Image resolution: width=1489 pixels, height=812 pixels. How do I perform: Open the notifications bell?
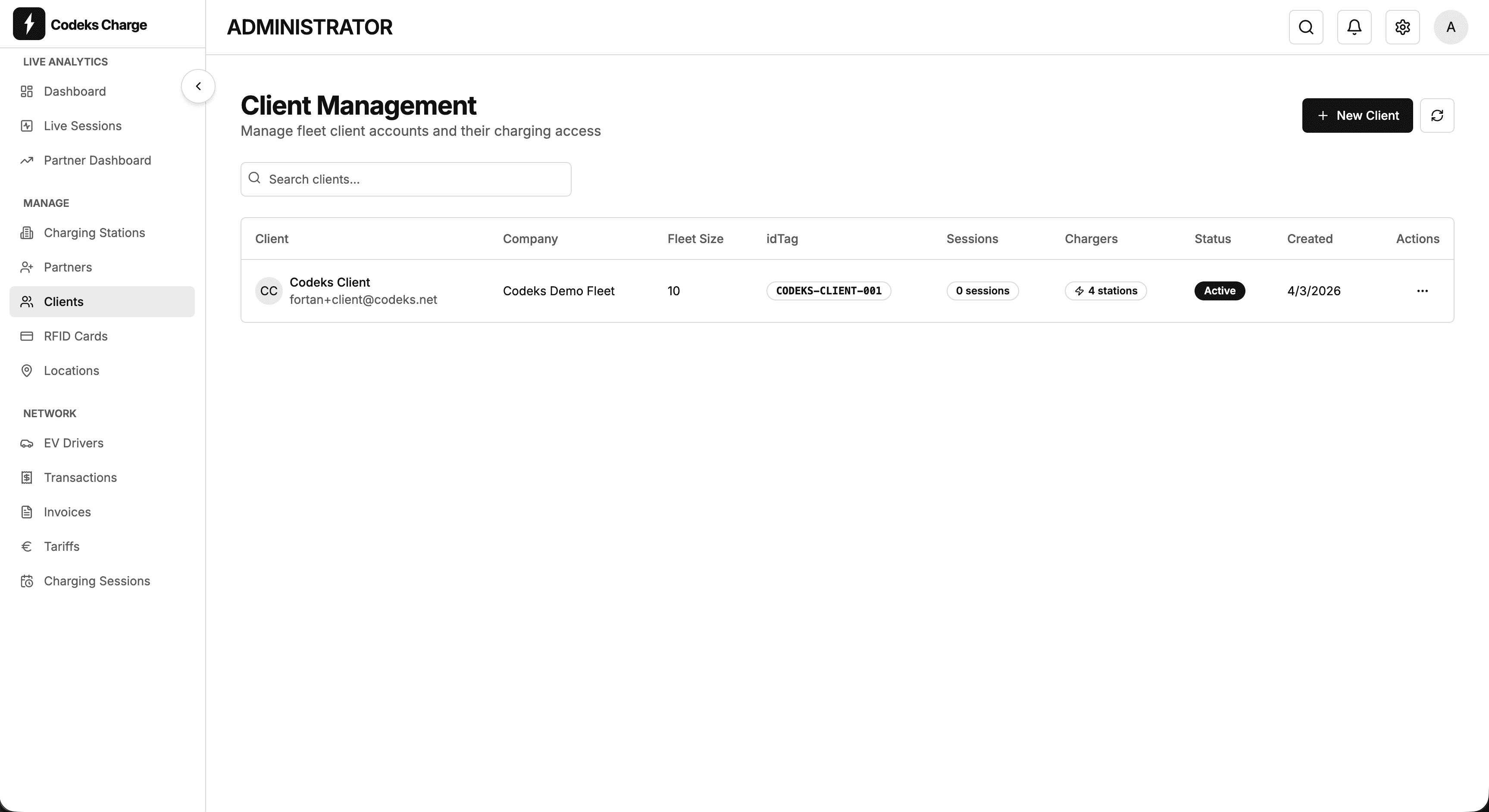1354,27
